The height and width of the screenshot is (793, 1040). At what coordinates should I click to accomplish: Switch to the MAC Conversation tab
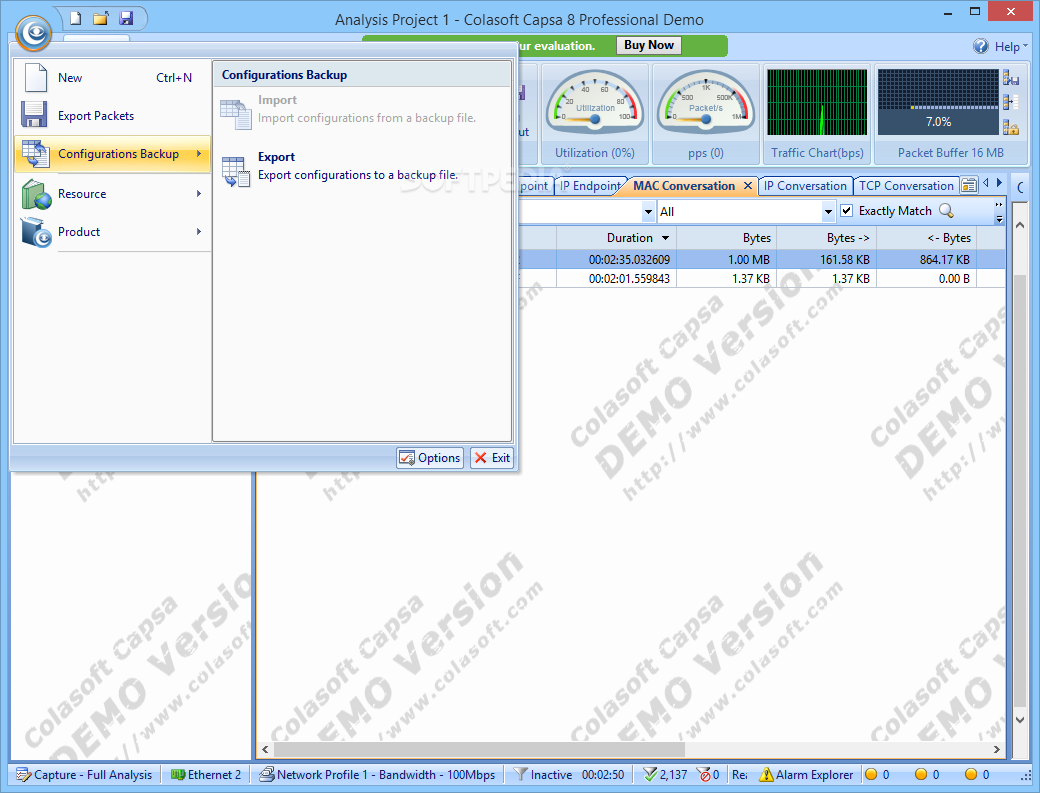[684, 186]
